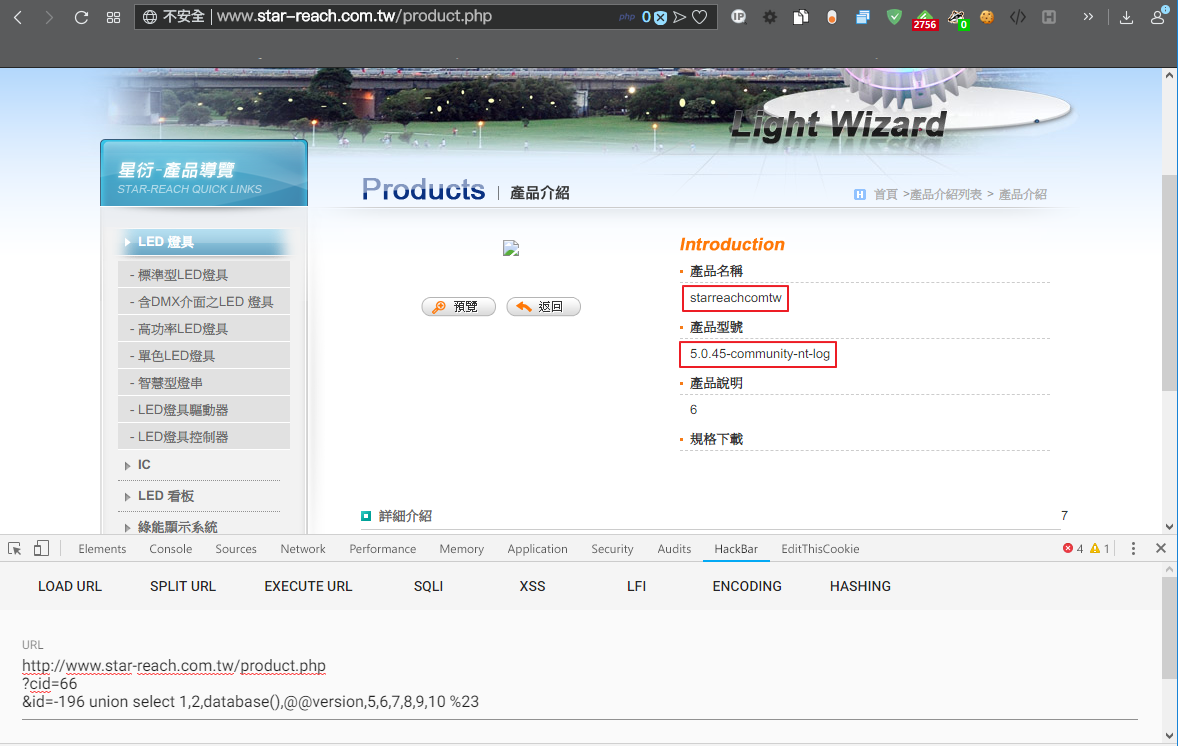The width and height of the screenshot is (1178, 746).
Task: Click the 返回 return button
Action: click(543, 307)
